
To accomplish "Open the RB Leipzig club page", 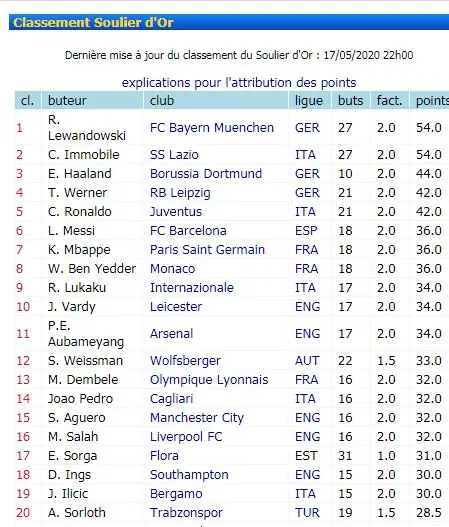I will [x=180, y=193].
